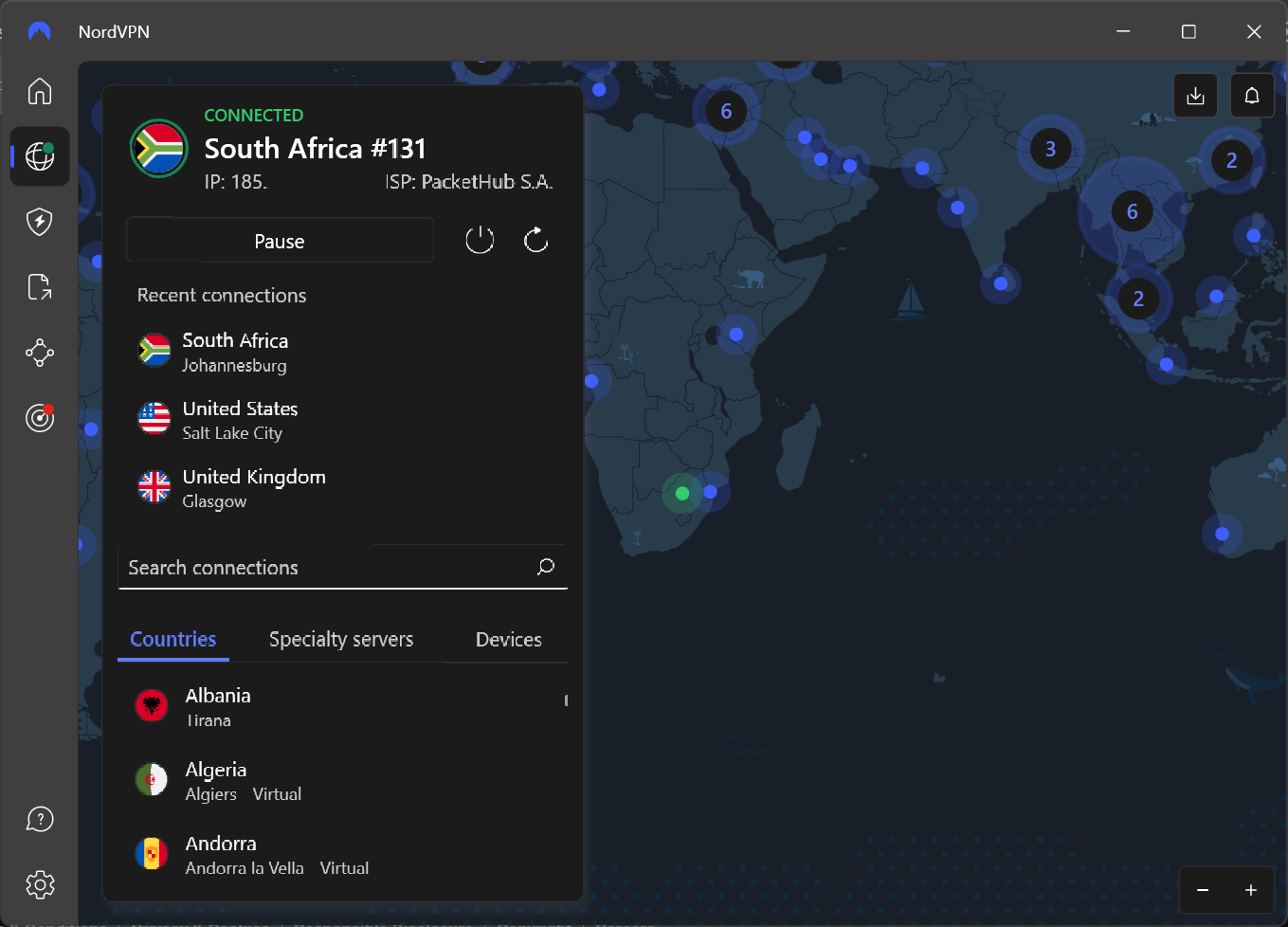
Task: Open the notifications bell icon
Action: [x=1252, y=96]
